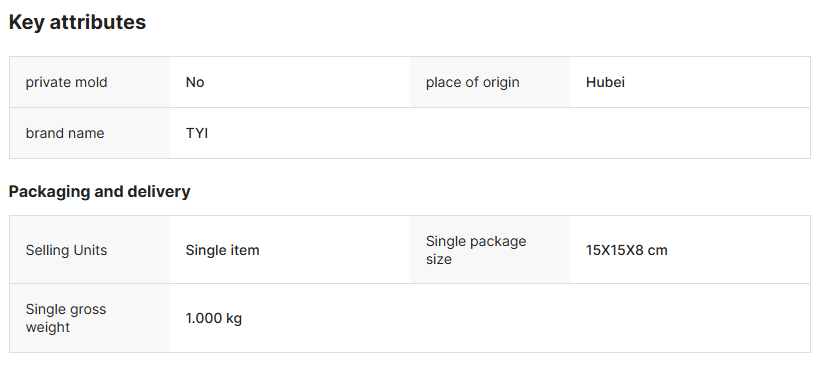Image resolution: width=819 pixels, height=367 pixels.
Task: Click the 1.000 kg weight value
Action: (x=214, y=318)
